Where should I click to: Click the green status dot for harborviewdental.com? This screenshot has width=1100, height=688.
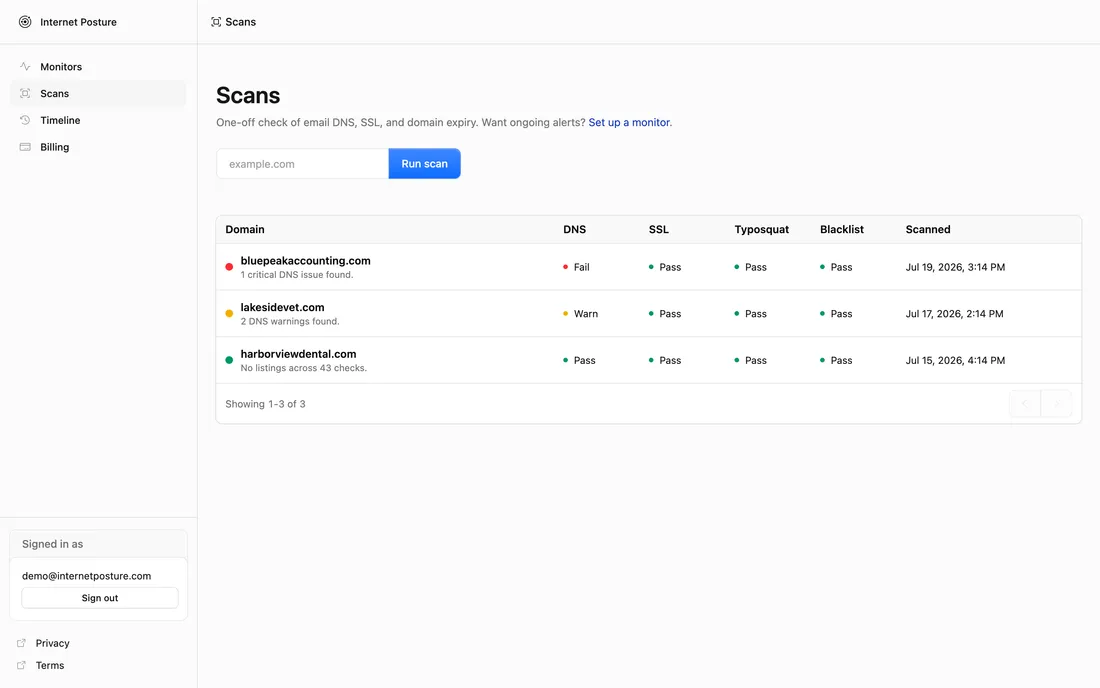tap(229, 360)
